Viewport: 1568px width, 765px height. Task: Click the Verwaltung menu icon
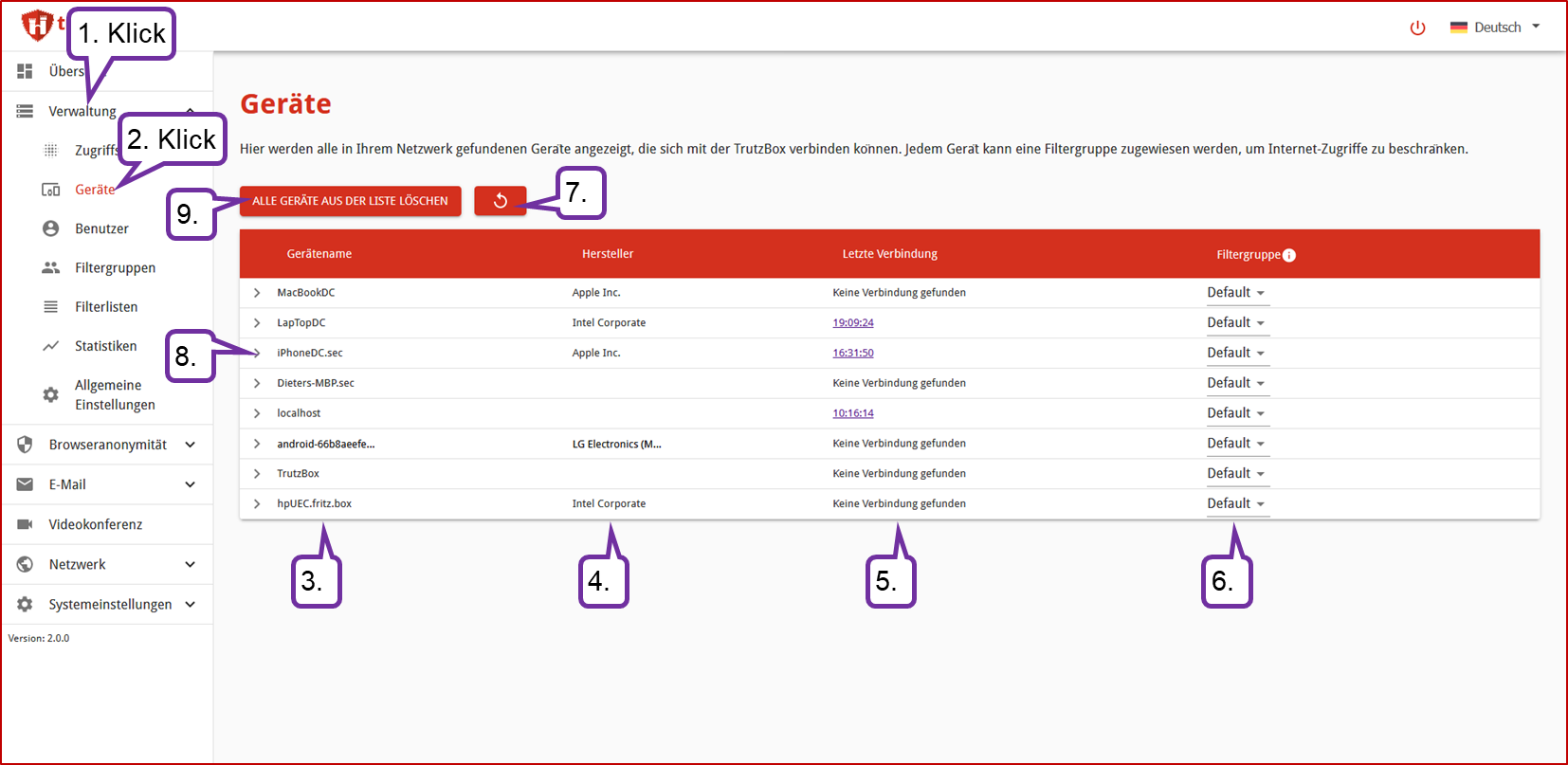click(x=26, y=111)
